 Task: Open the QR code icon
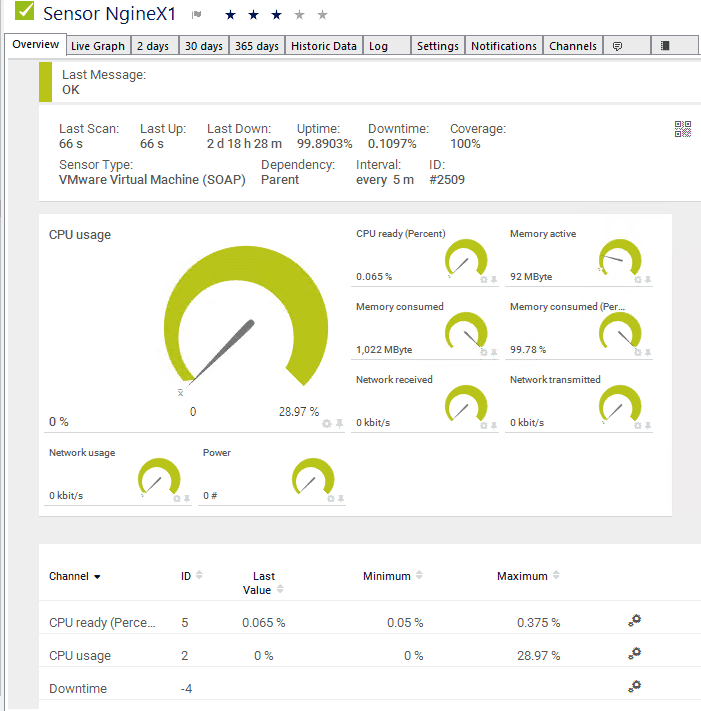pyautogui.click(x=683, y=129)
